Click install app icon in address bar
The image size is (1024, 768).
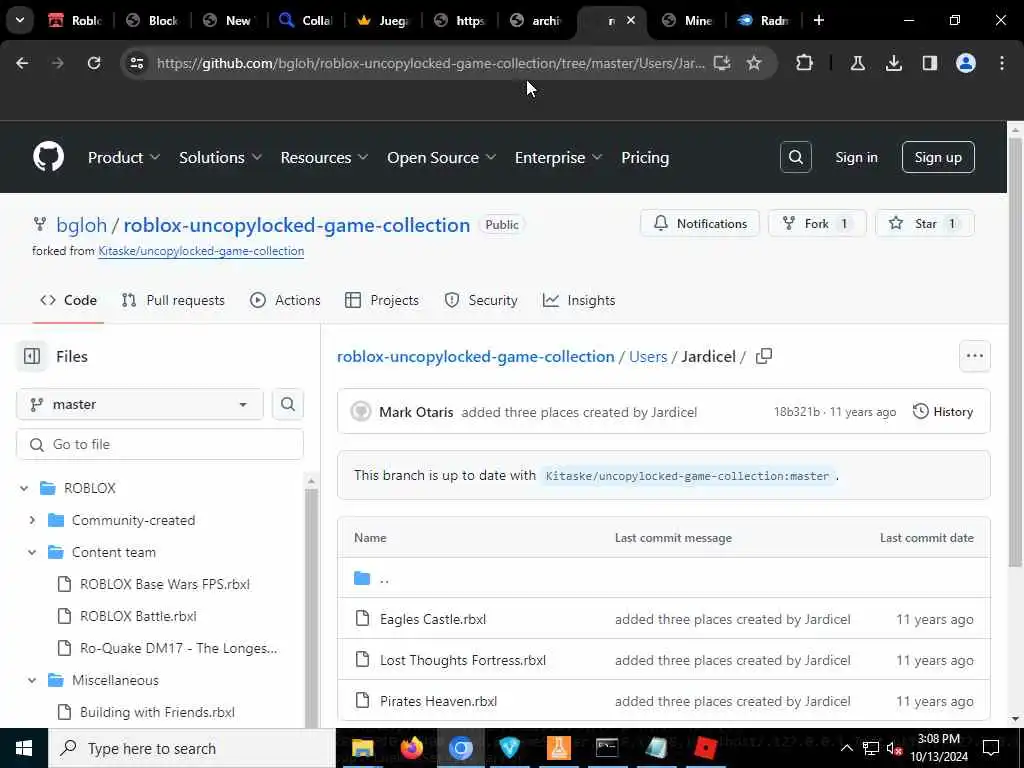pos(722,63)
